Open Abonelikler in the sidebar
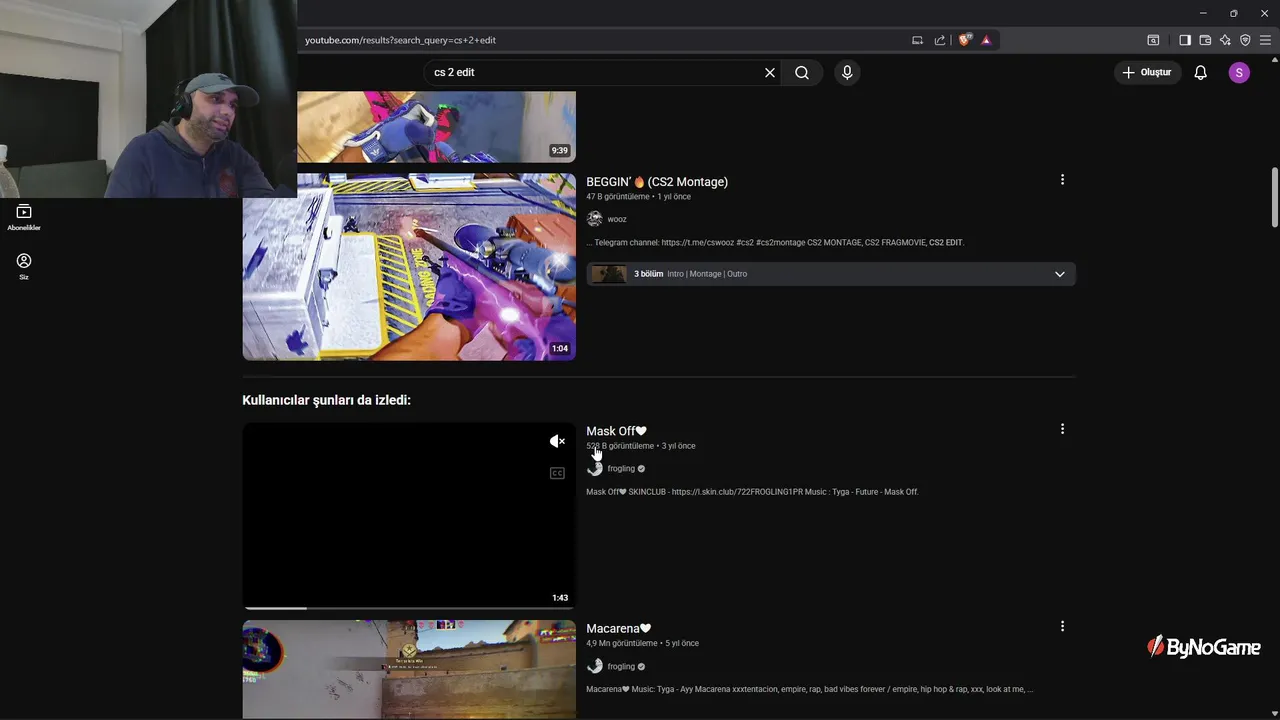 pyautogui.click(x=24, y=217)
